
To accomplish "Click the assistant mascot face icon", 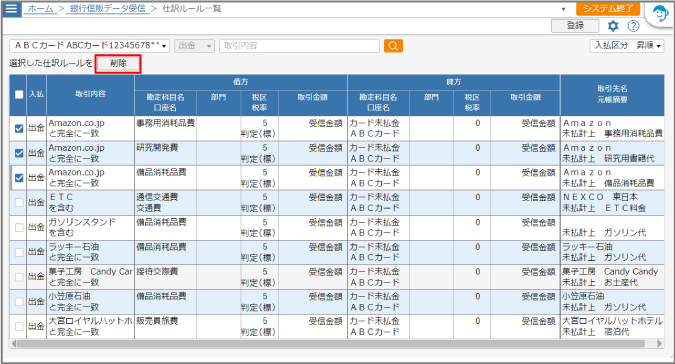I will coord(660,14).
